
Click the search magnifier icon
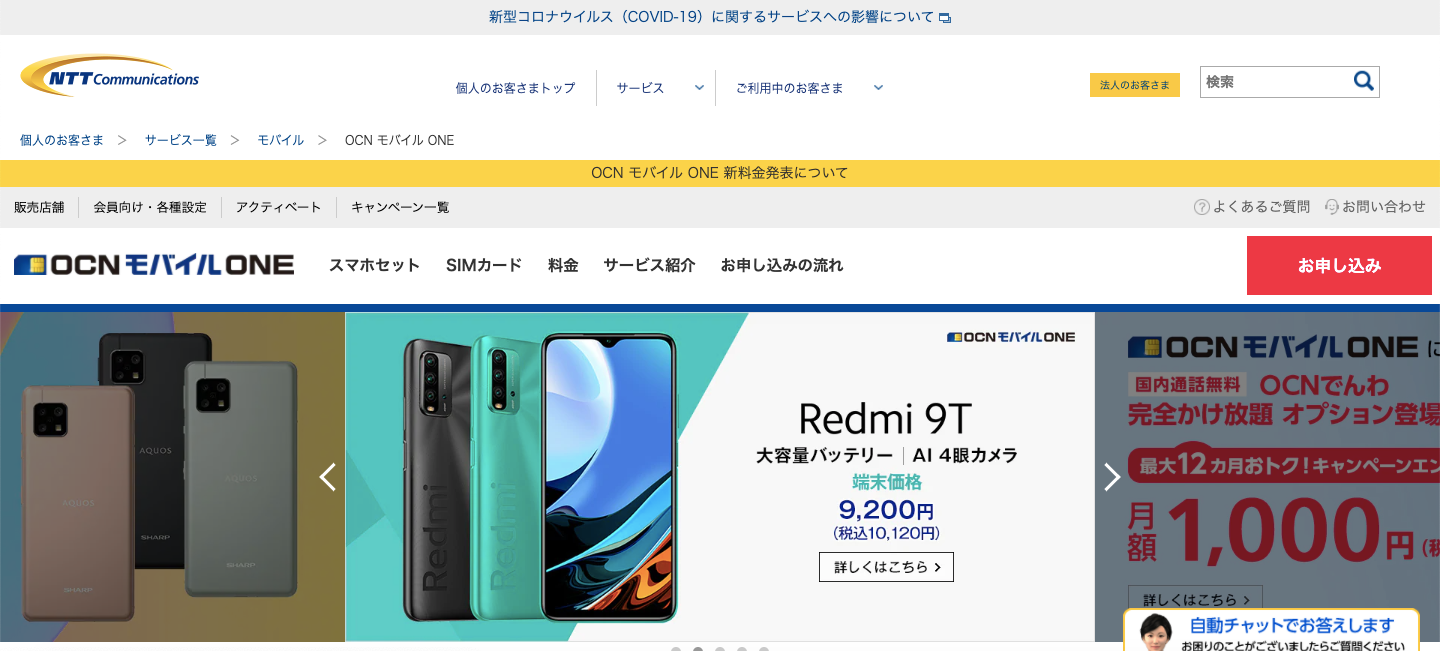pos(1363,82)
